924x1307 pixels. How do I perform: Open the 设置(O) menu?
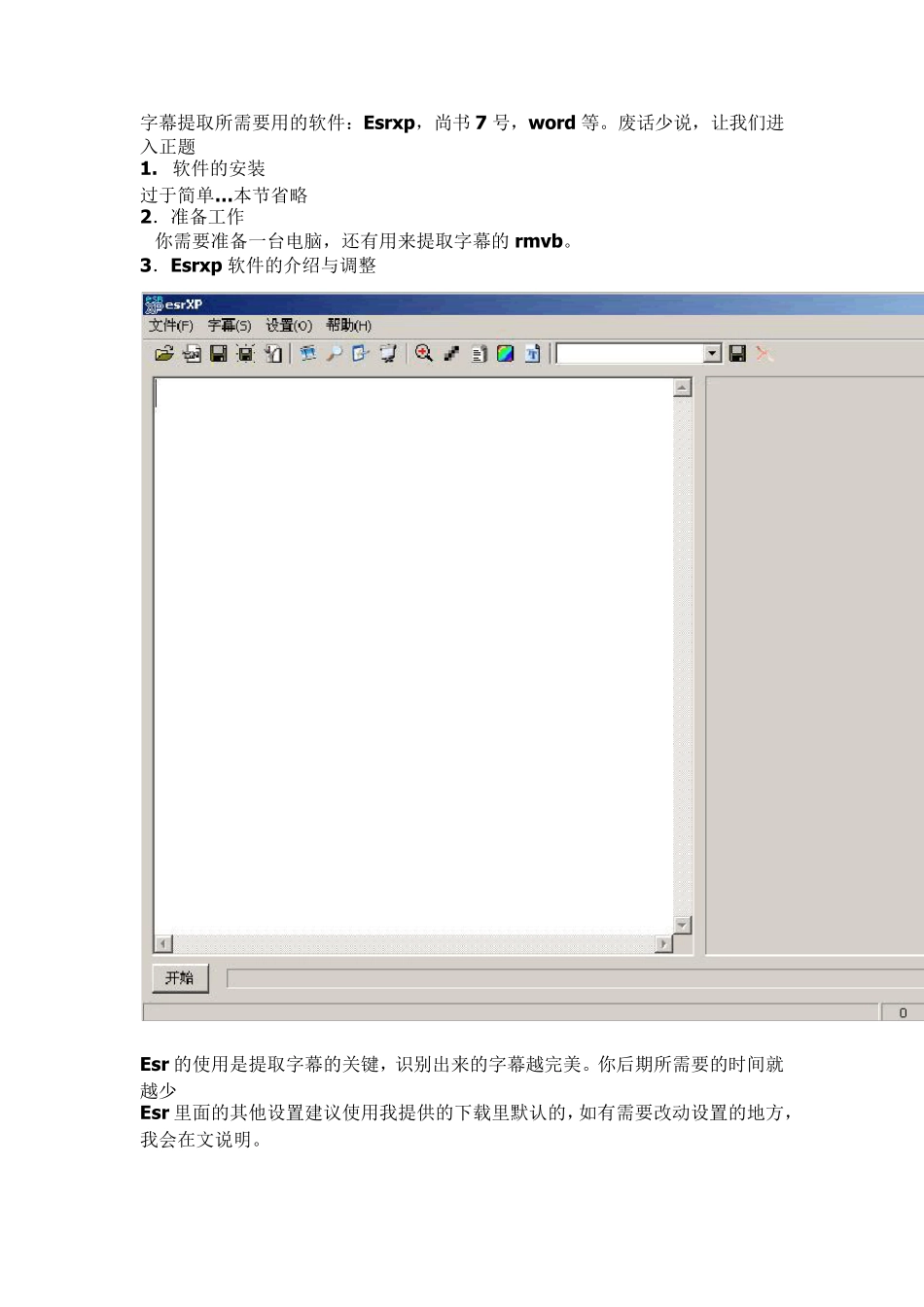[289, 326]
